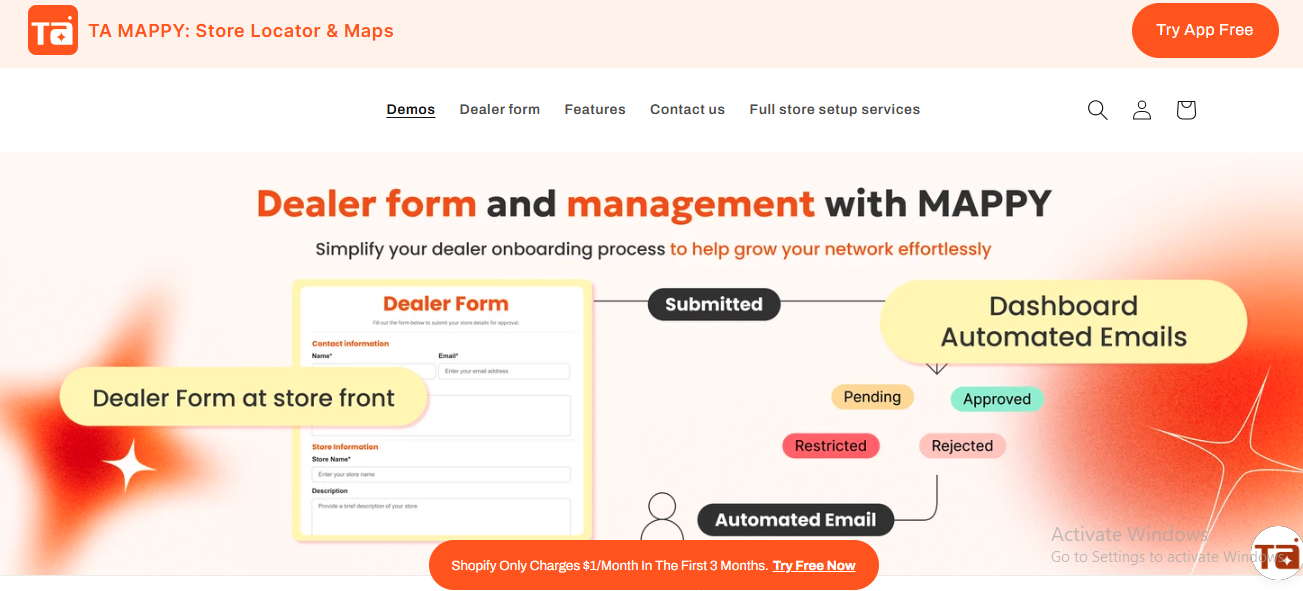Click the Dealer Form at store front bubble
This screenshot has width=1303, height=591.
point(244,398)
